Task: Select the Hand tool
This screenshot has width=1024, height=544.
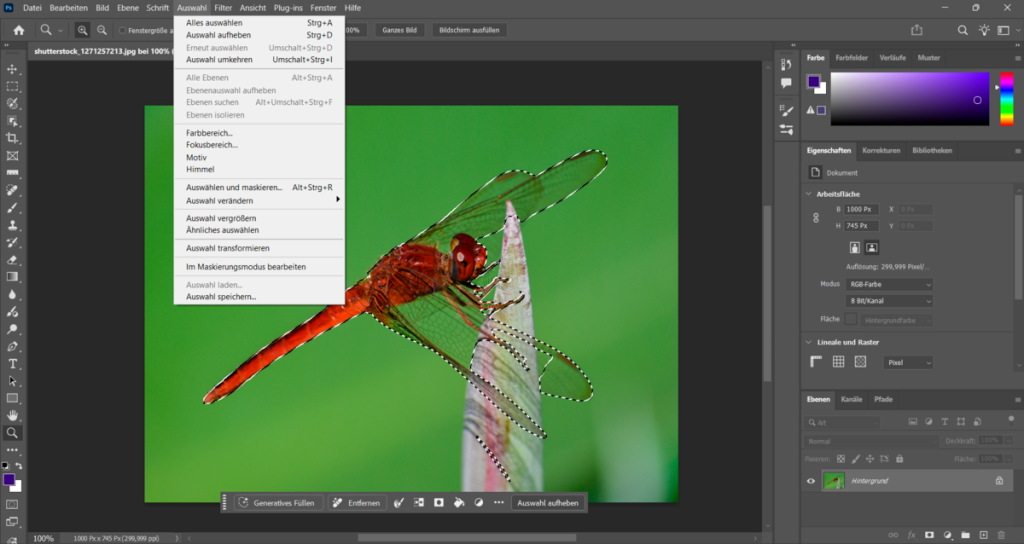Action: click(12, 415)
